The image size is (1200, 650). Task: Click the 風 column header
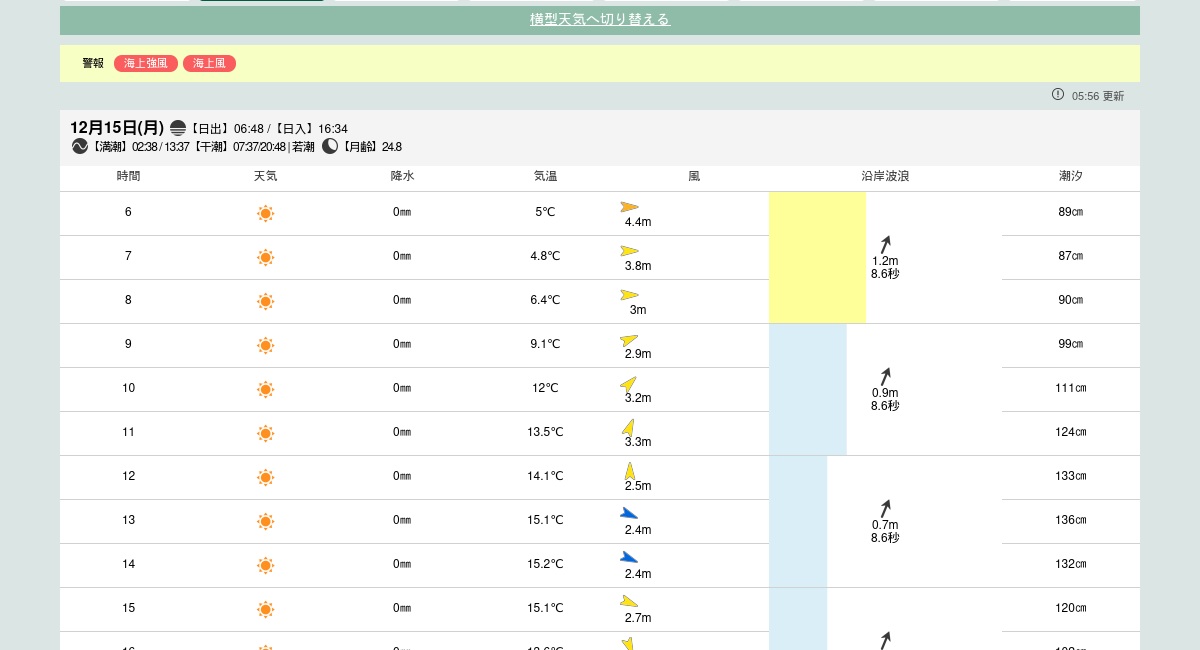point(694,176)
